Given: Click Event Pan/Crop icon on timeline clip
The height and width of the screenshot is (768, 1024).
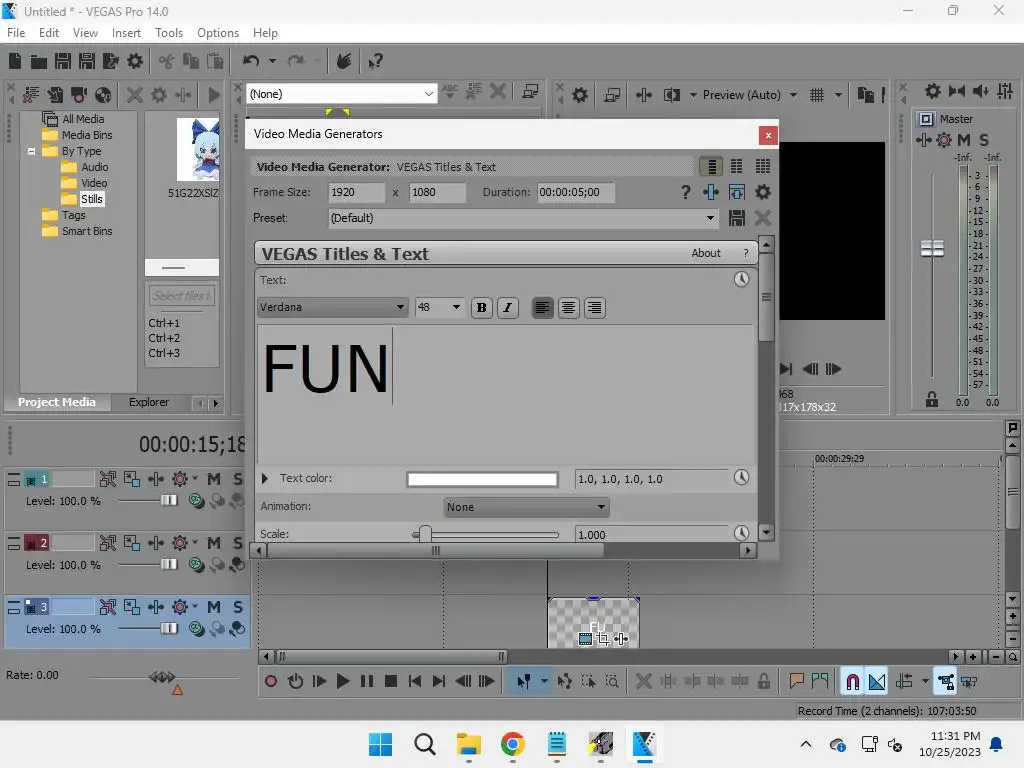Looking at the screenshot, I should coord(603,639).
